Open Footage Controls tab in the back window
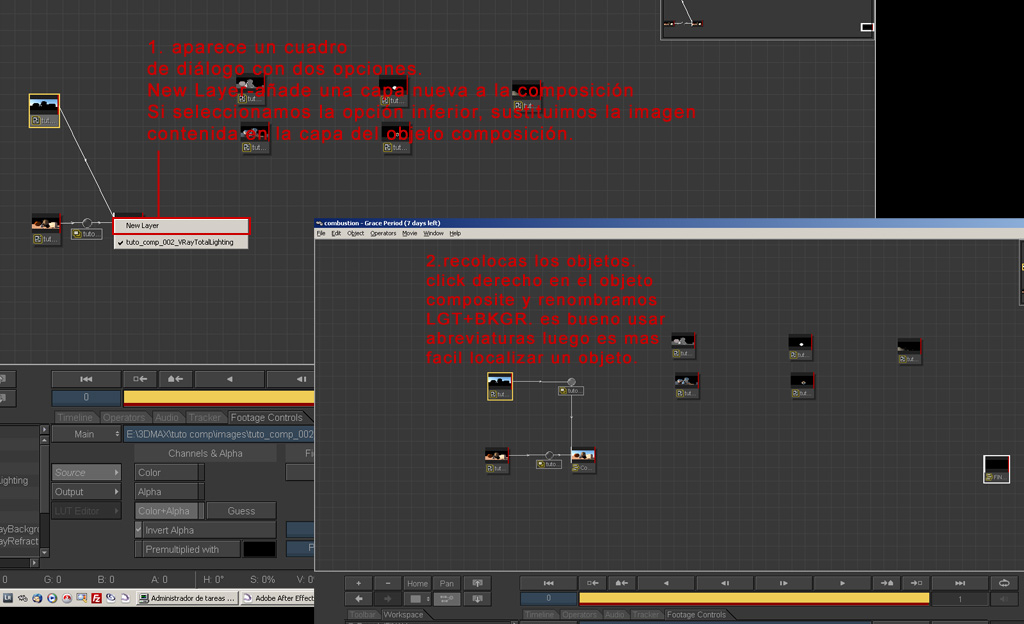The height and width of the screenshot is (624, 1024). pyautogui.click(x=266, y=417)
